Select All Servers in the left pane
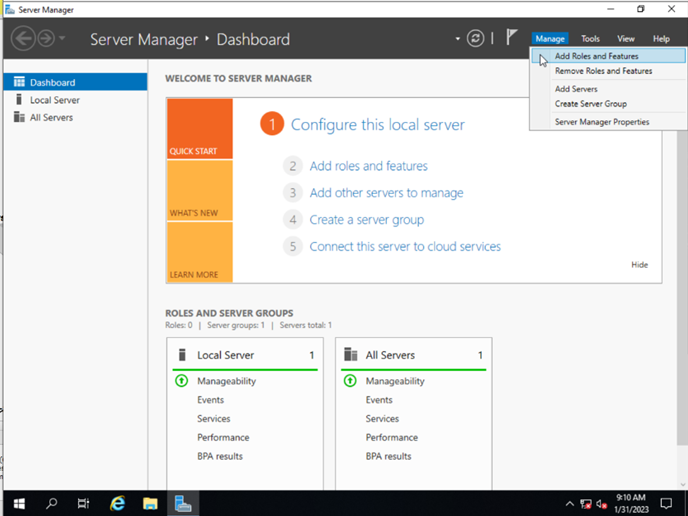This screenshot has width=688, height=516. point(75,118)
